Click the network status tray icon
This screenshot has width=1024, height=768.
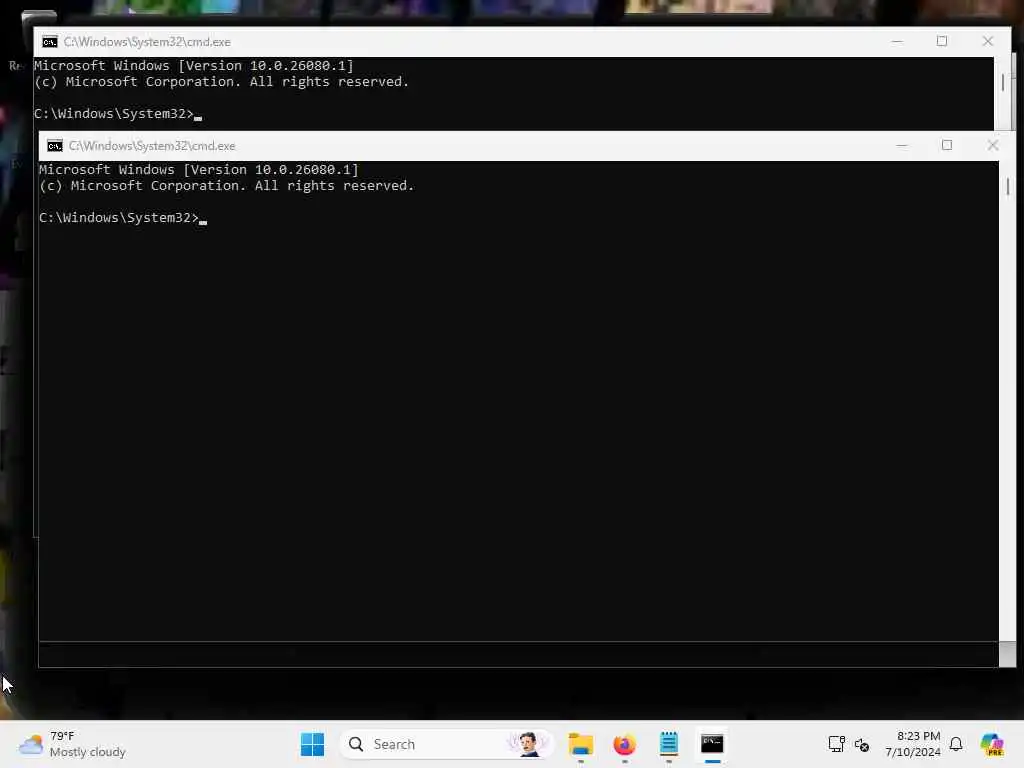click(836, 744)
